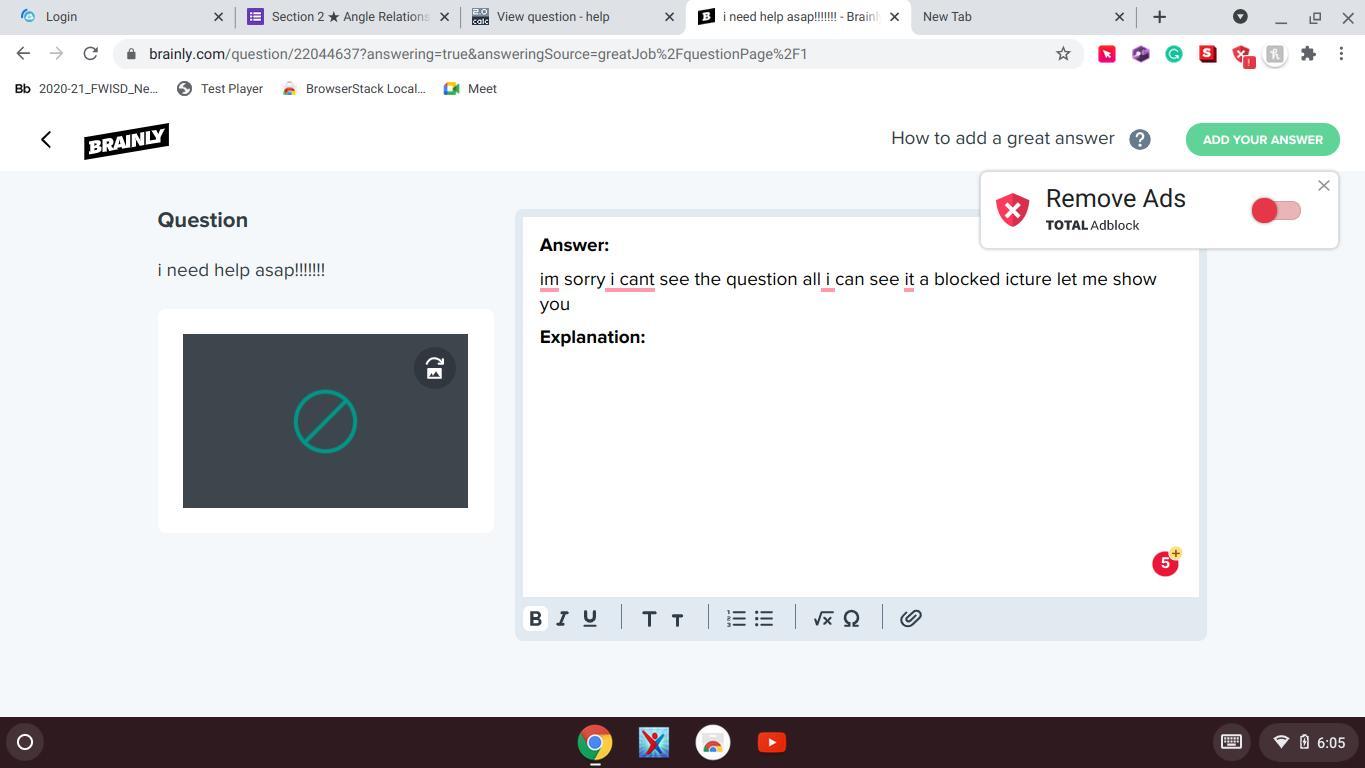Click the red S extension icon
The width and height of the screenshot is (1365, 768).
point(1208,54)
